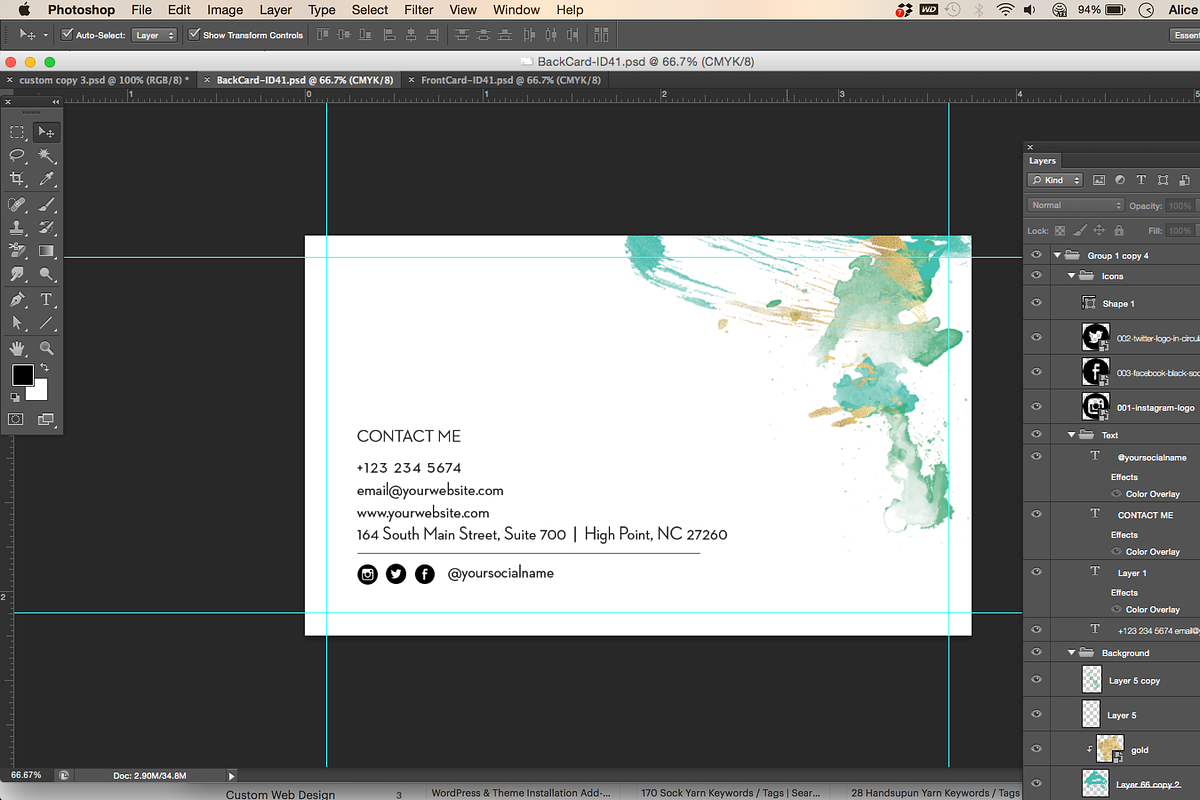The width and height of the screenshot is (1200, 800).
Task: Select the Dodge tool
Action: [46, 274]
